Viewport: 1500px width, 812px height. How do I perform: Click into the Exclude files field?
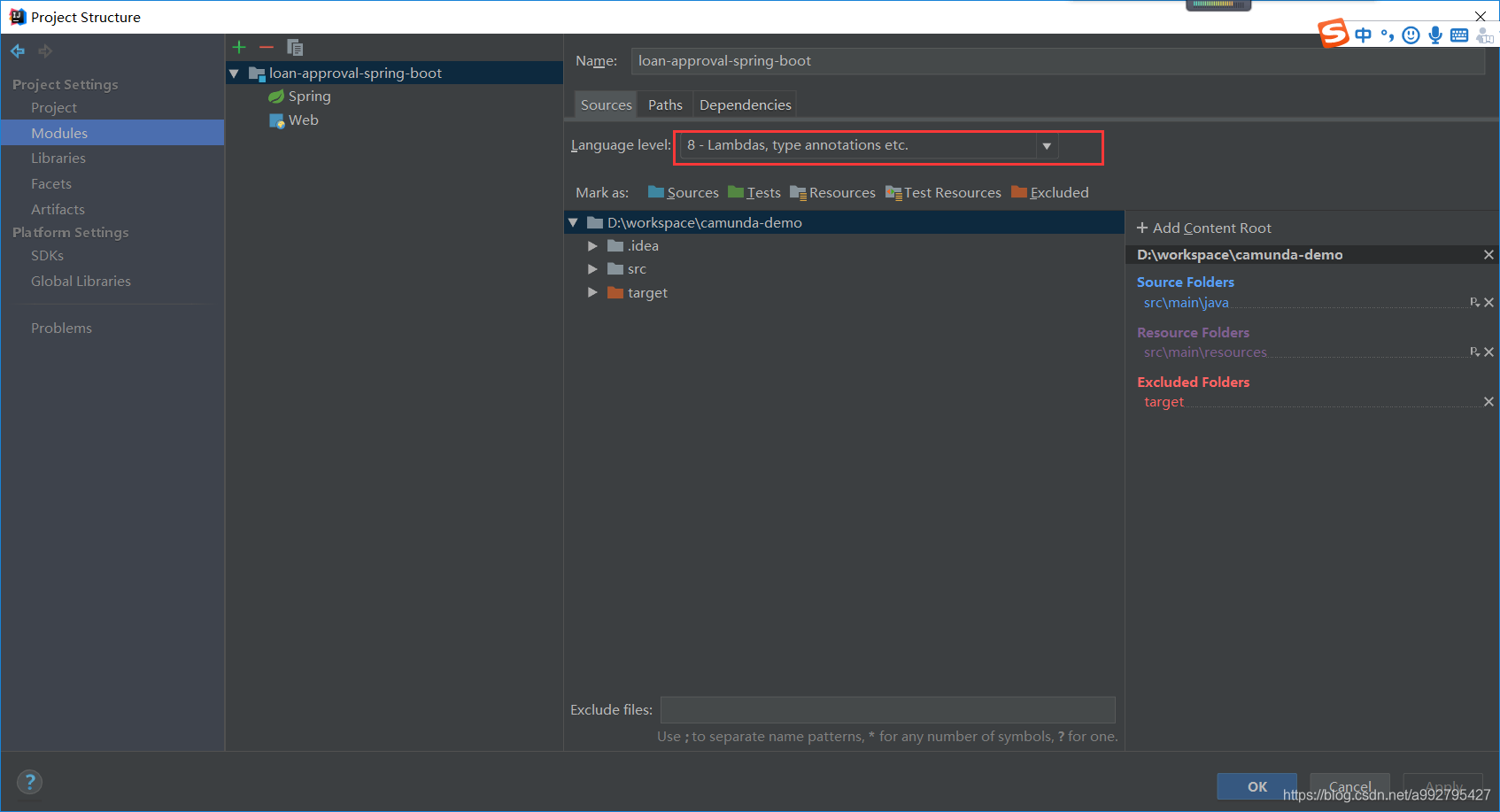coord(887,710)
